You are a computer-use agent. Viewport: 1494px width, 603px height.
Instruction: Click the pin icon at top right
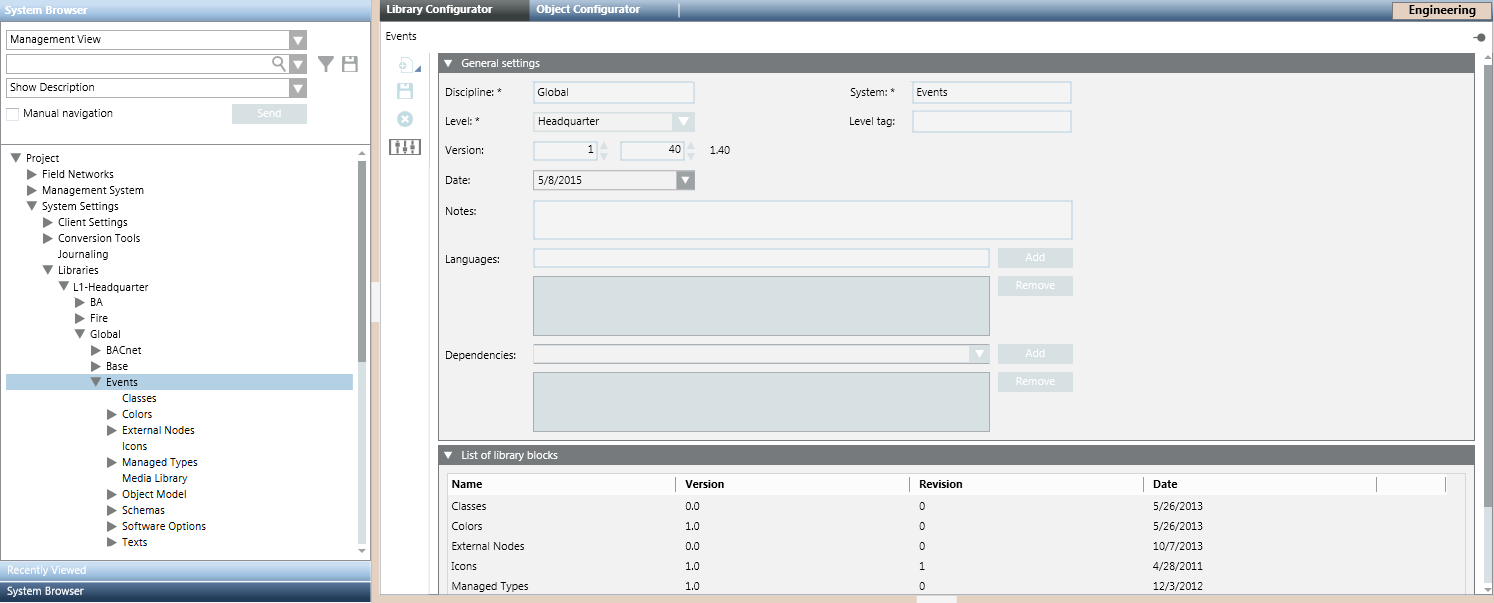pyautogui.click(x=1479, y=37)
